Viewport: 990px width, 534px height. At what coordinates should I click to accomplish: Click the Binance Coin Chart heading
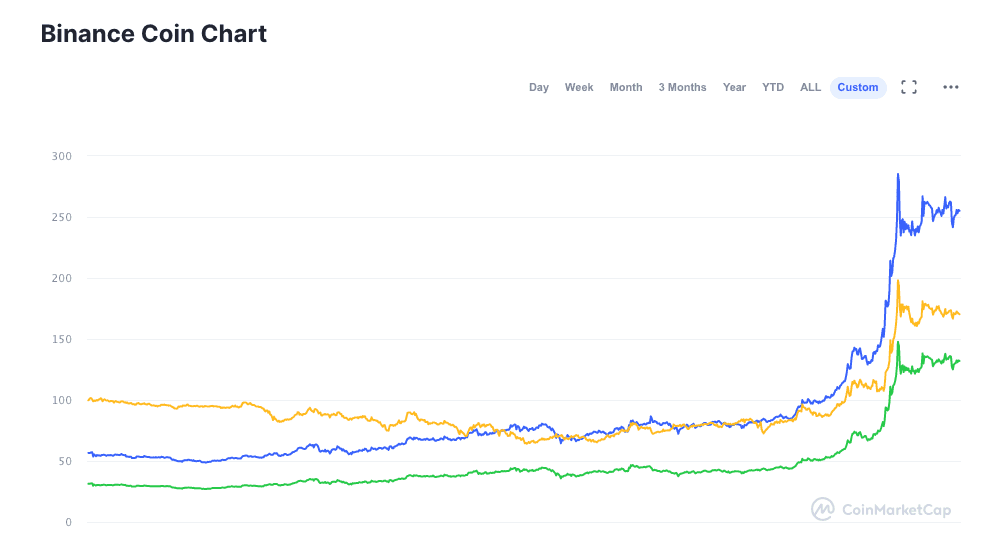(153, 34)
